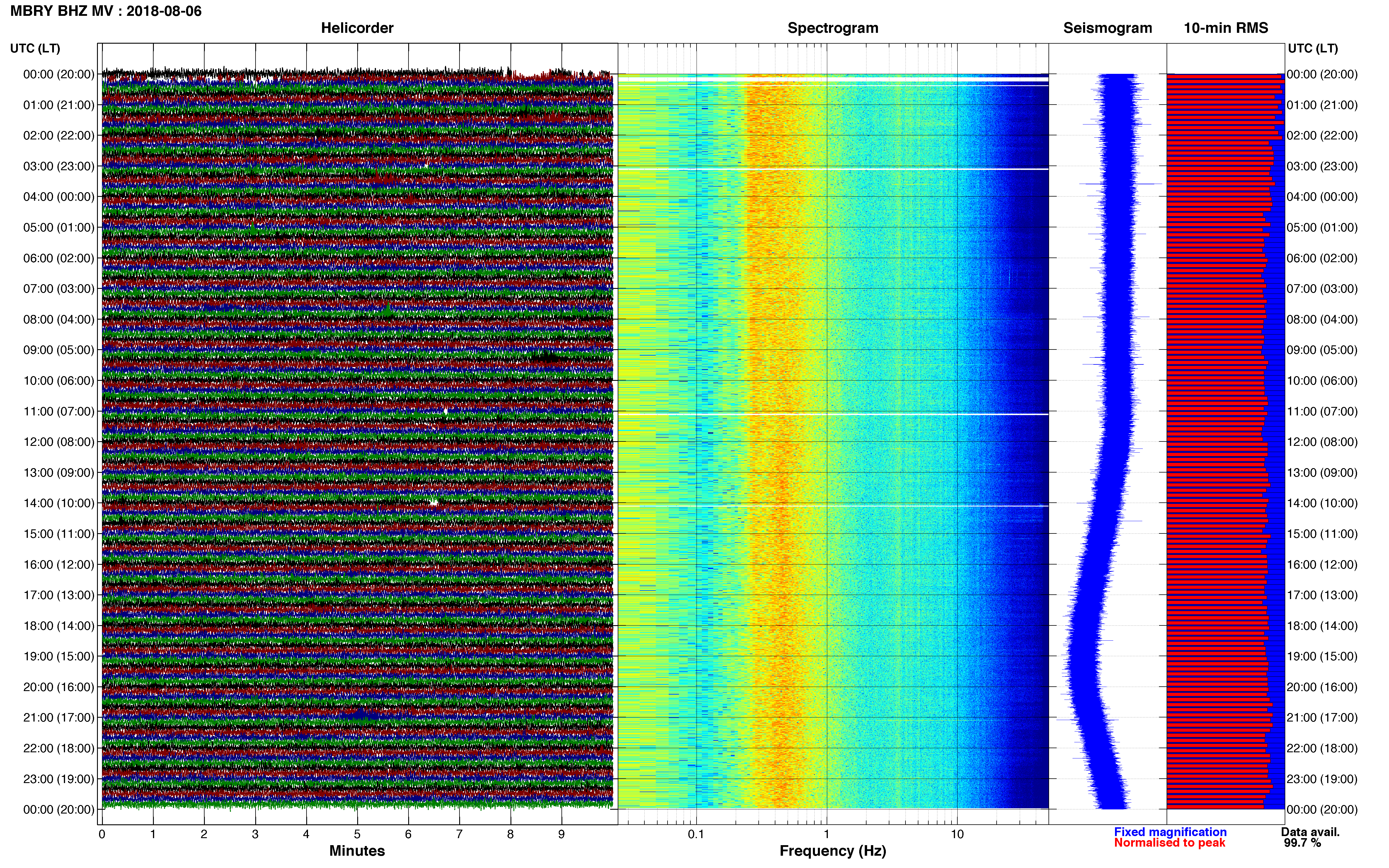Click the 'Seismogram' panel heading
This screenshot has height=868, width=1389.
[1108, 28]
